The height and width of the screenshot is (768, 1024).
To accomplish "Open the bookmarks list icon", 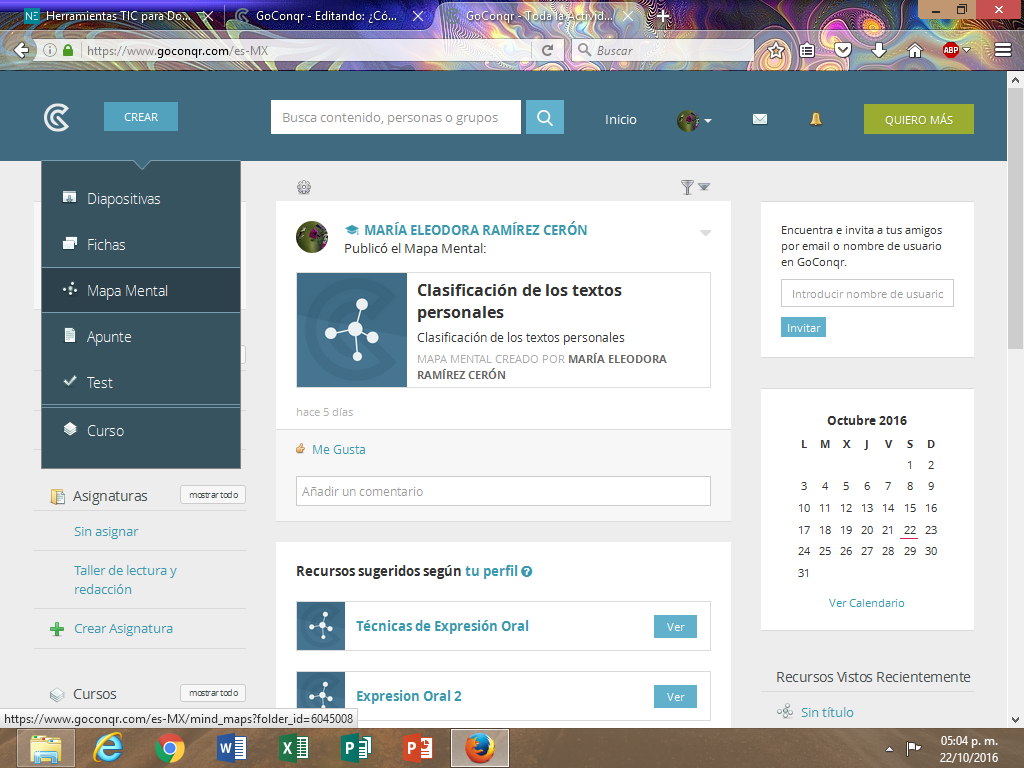I will [807, 50].
